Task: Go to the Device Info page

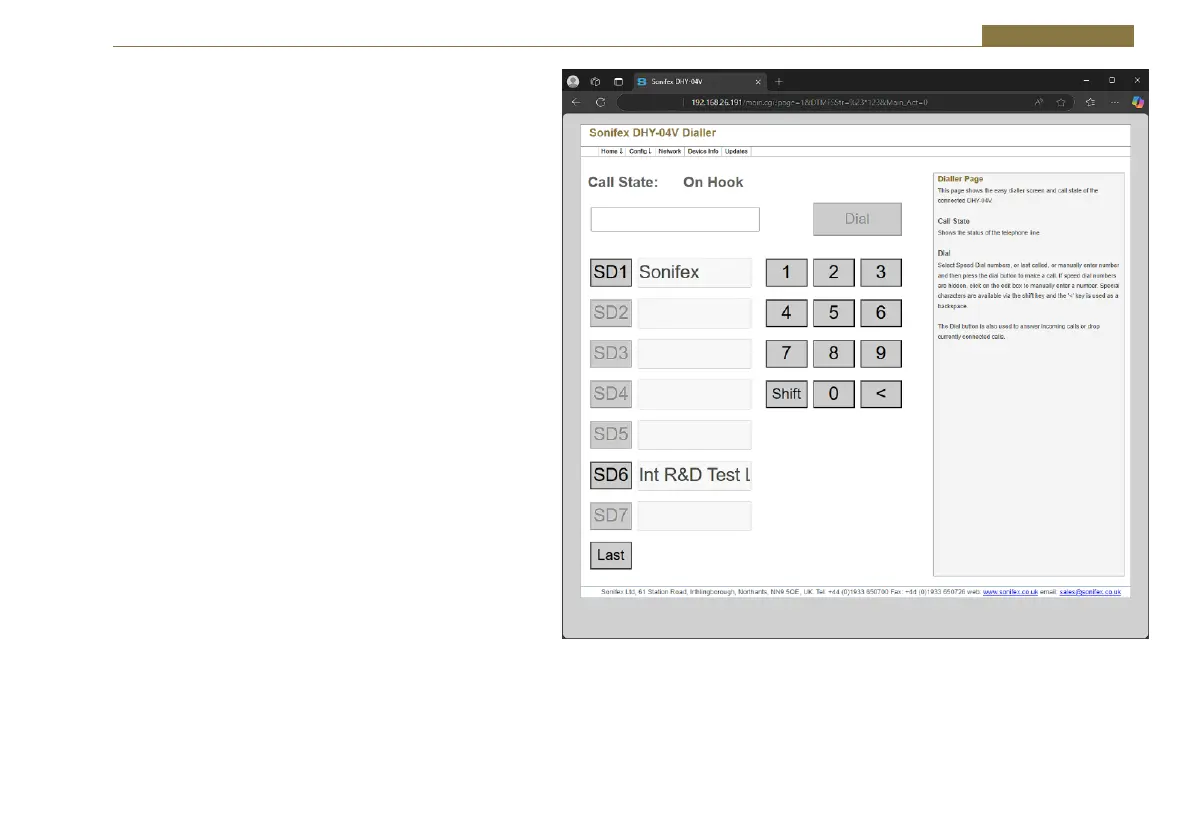Action: click(702, 152)
